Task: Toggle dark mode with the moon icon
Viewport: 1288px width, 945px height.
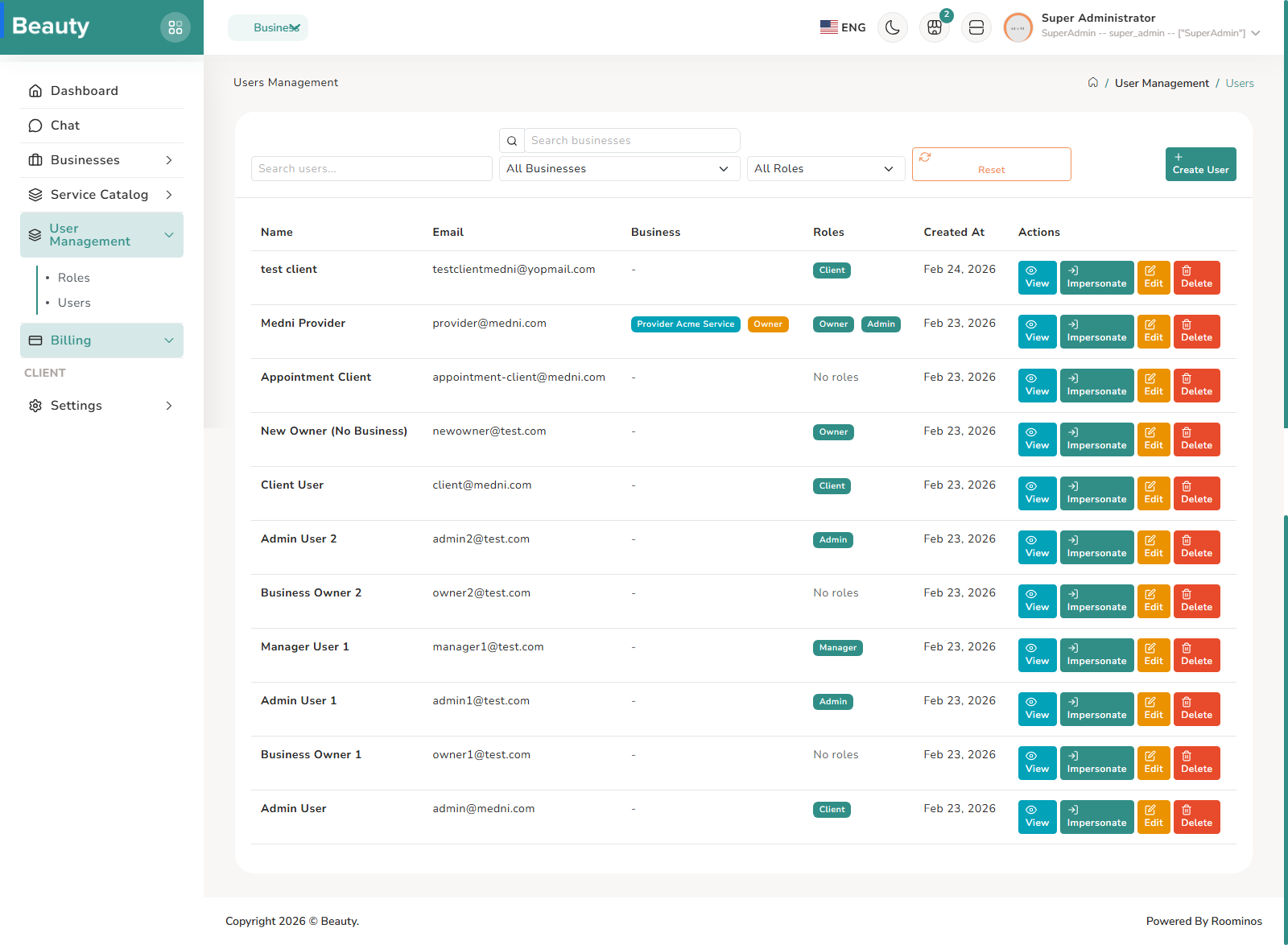Action: [x=892, y=27]
